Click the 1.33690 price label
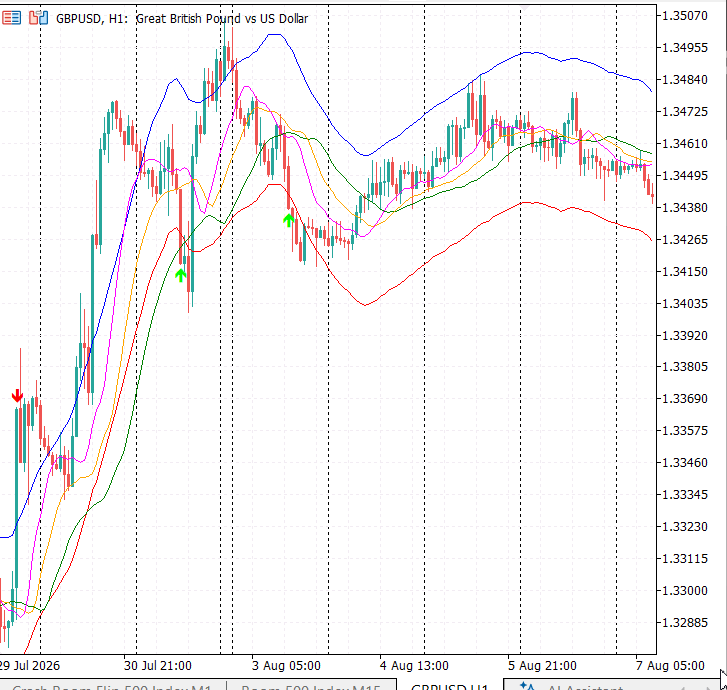727x690 pixels. 685,399
